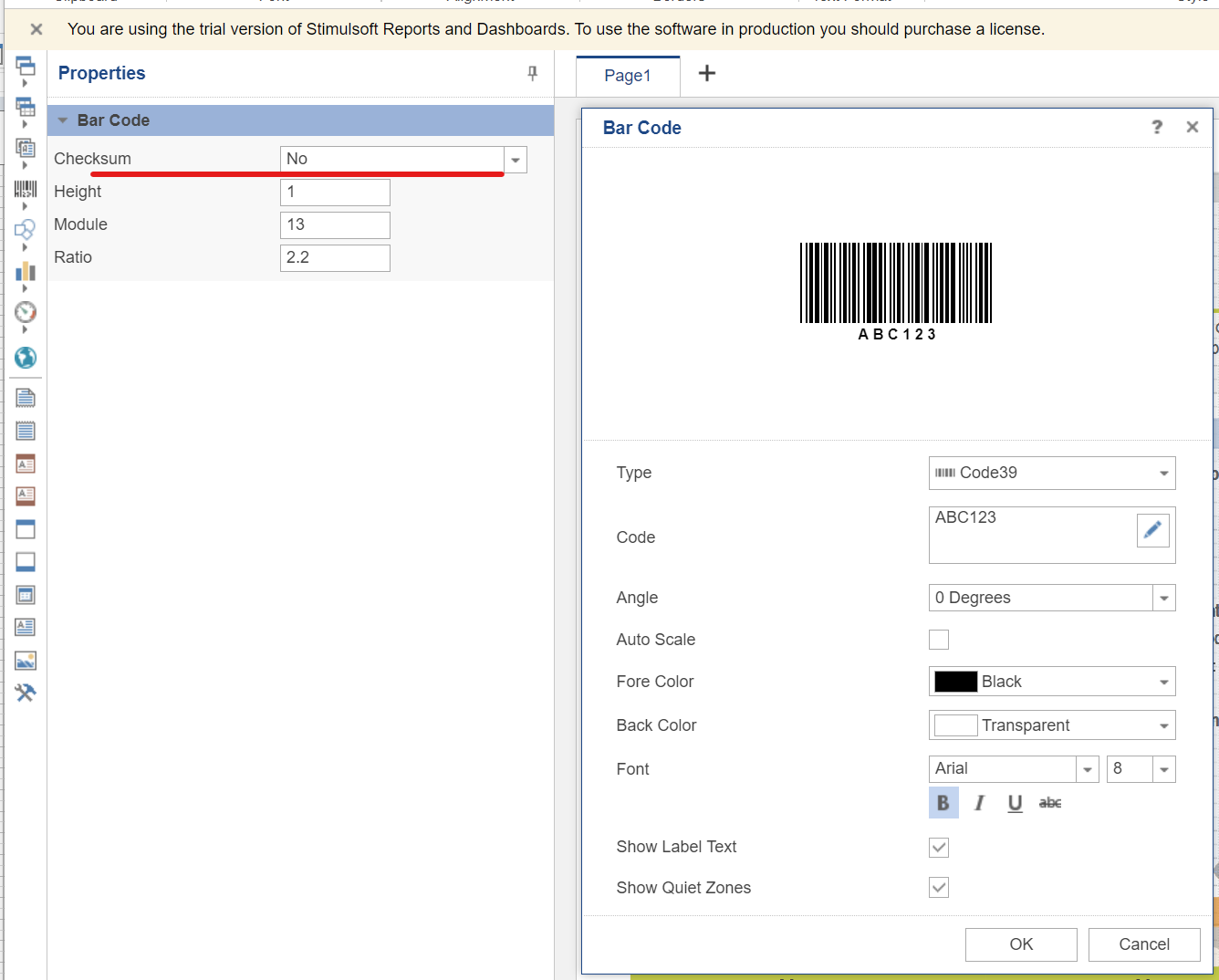Select the Image component icon
This screenshot has height=980, width=1219.
click(26, 661)
